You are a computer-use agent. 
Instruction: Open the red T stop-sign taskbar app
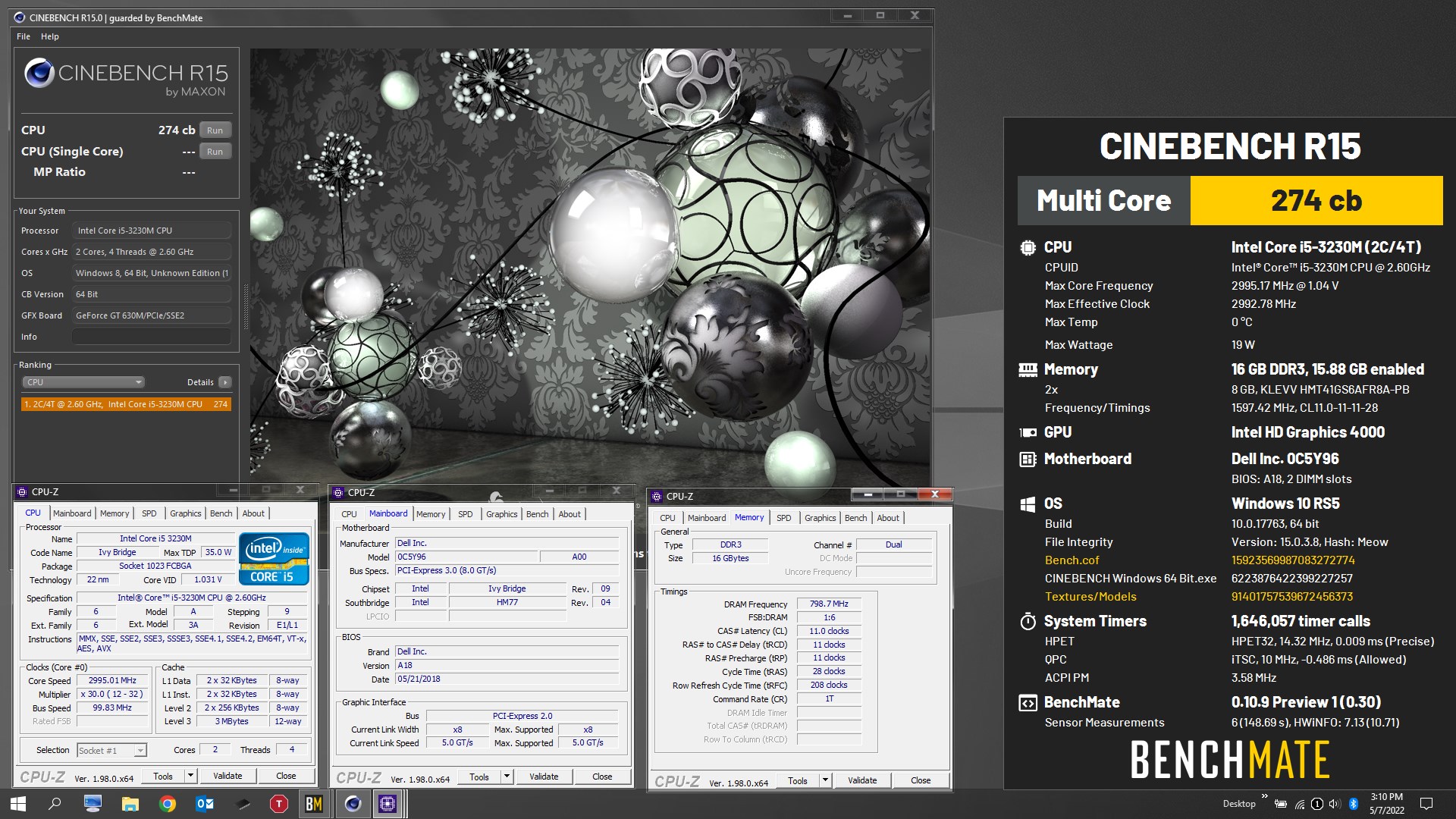279,804
